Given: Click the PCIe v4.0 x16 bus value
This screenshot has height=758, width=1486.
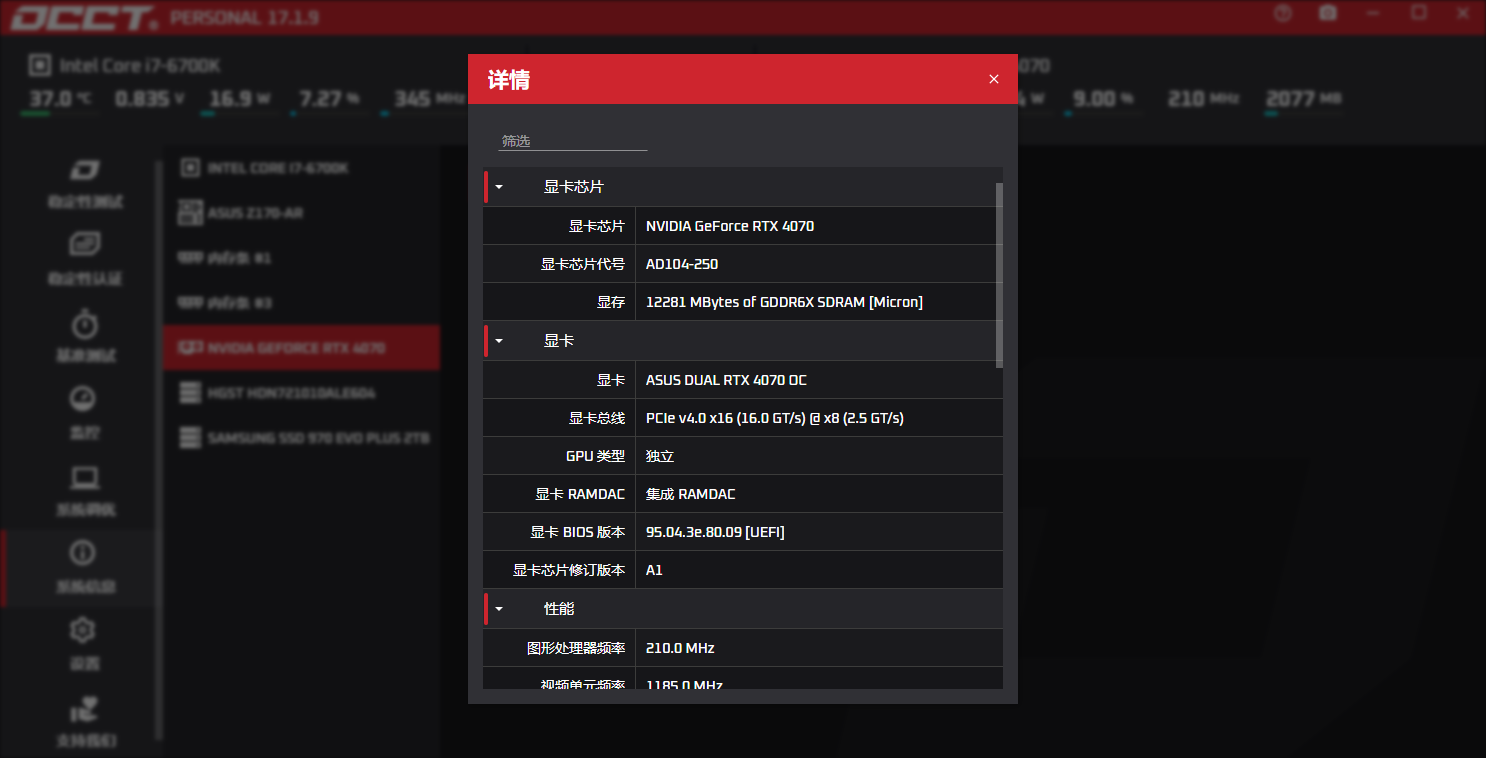Looking at the screenshot, I should point(775,418).
